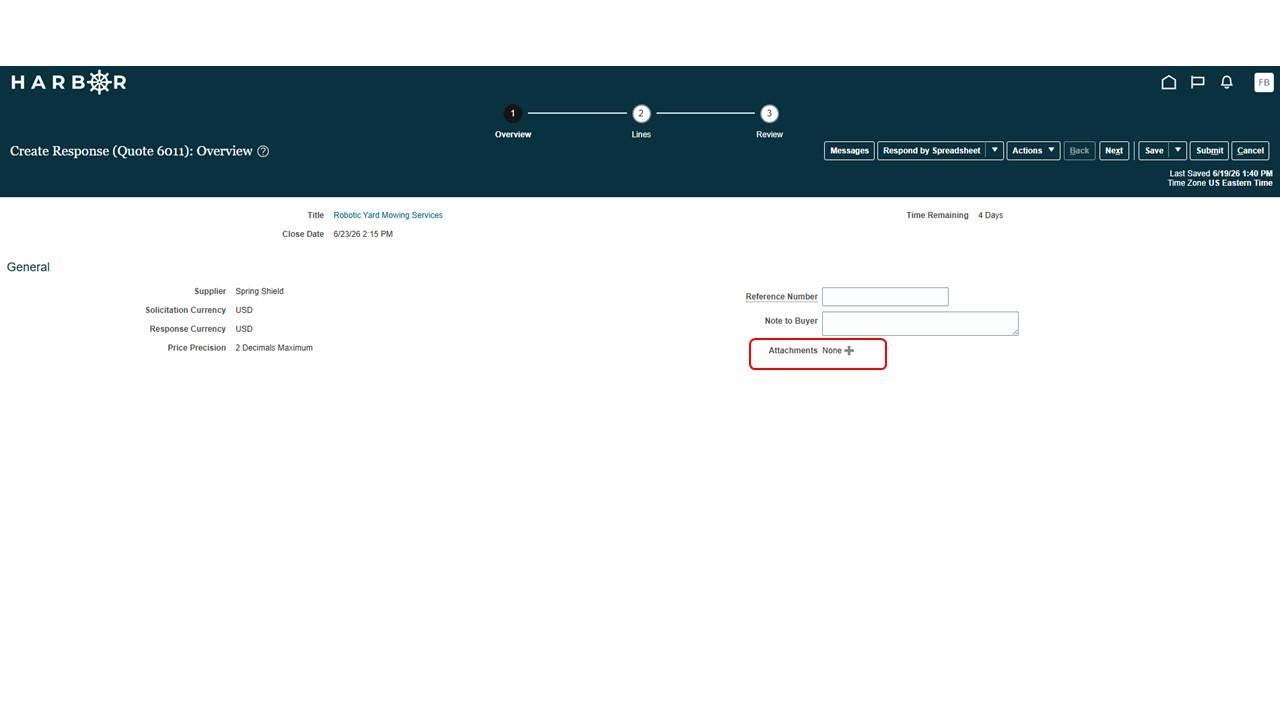Image resolution: width=1280 pixels, height=720 pixels.
Task: Select the close date 6/23/26 2:15 PM
Action: (363, 234)
